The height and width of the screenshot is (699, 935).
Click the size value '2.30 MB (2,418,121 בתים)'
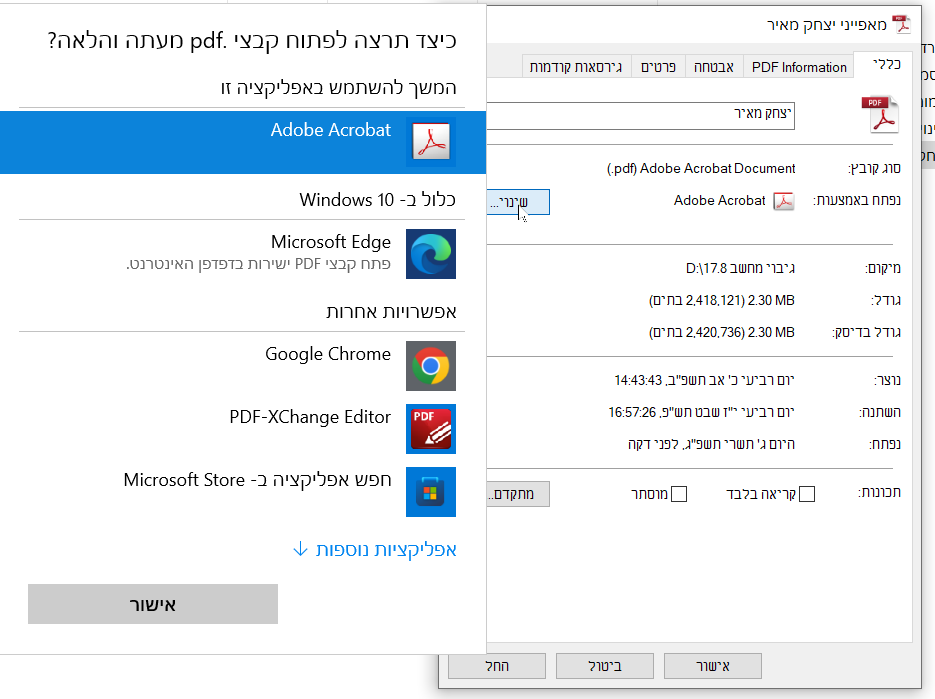click(x=722, y=301)
